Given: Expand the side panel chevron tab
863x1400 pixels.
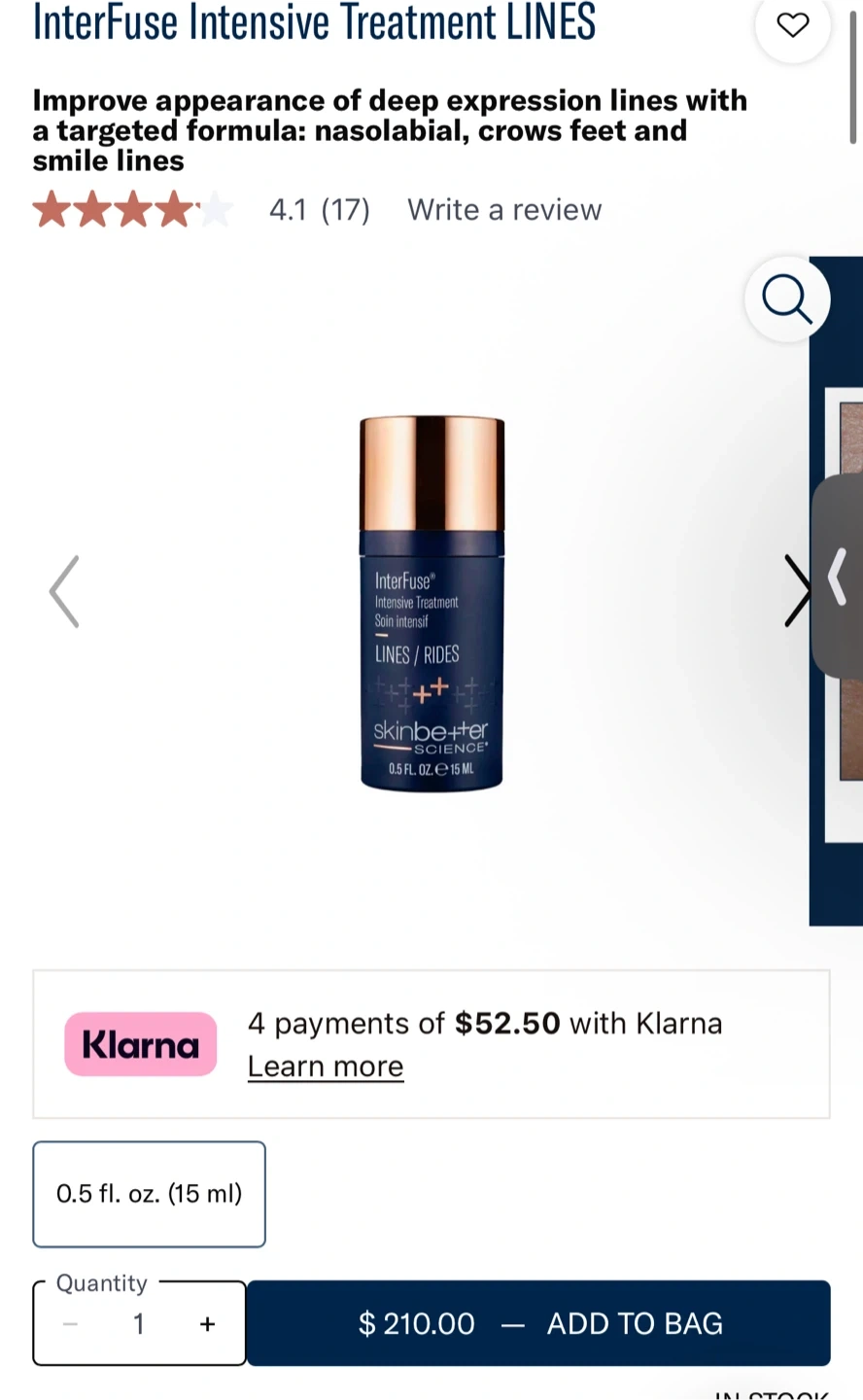Looking at the screenshot, I should click(837, 577).
